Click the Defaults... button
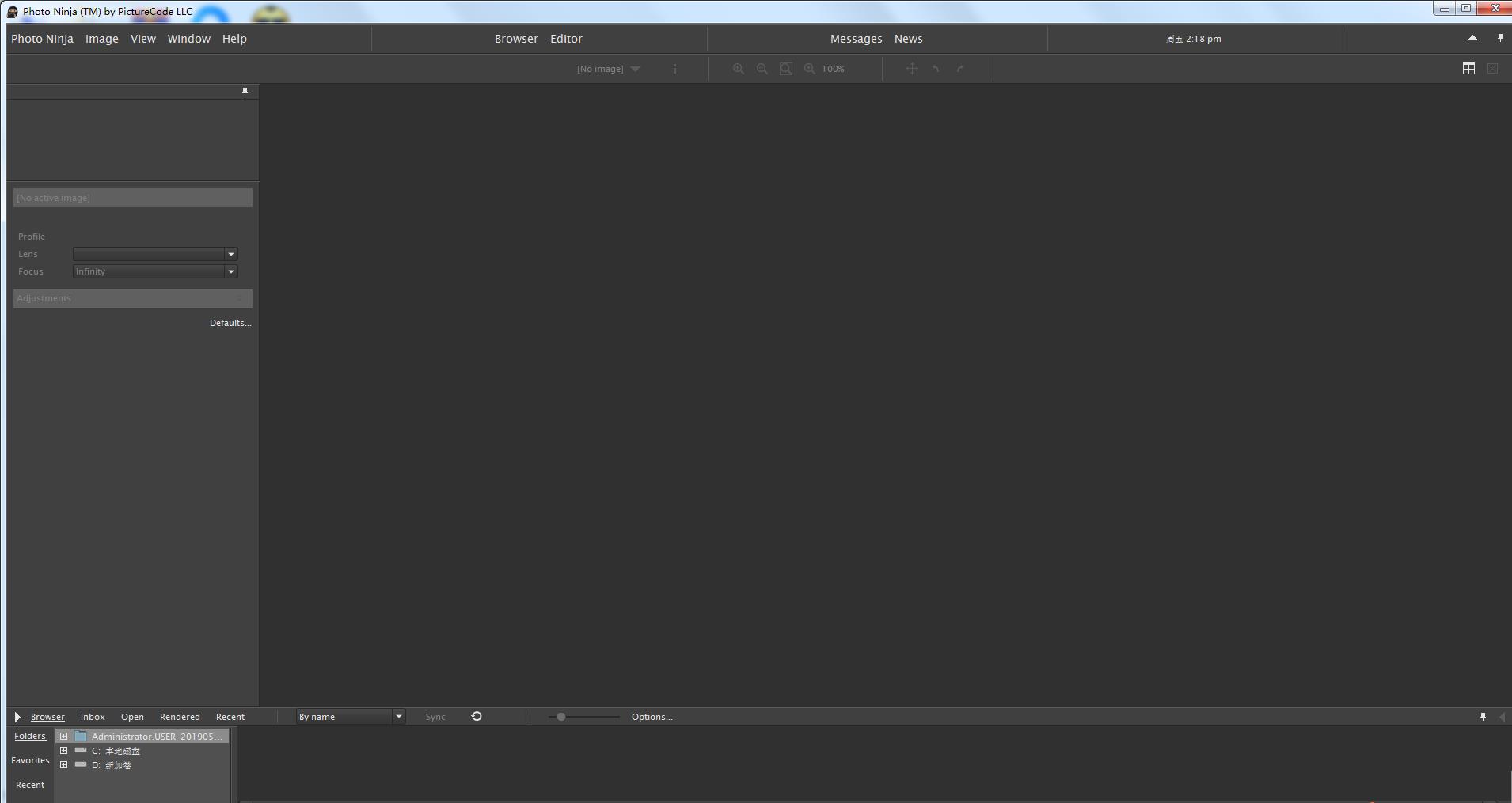This screenshot has height=803, width=1512. [230, 323]
